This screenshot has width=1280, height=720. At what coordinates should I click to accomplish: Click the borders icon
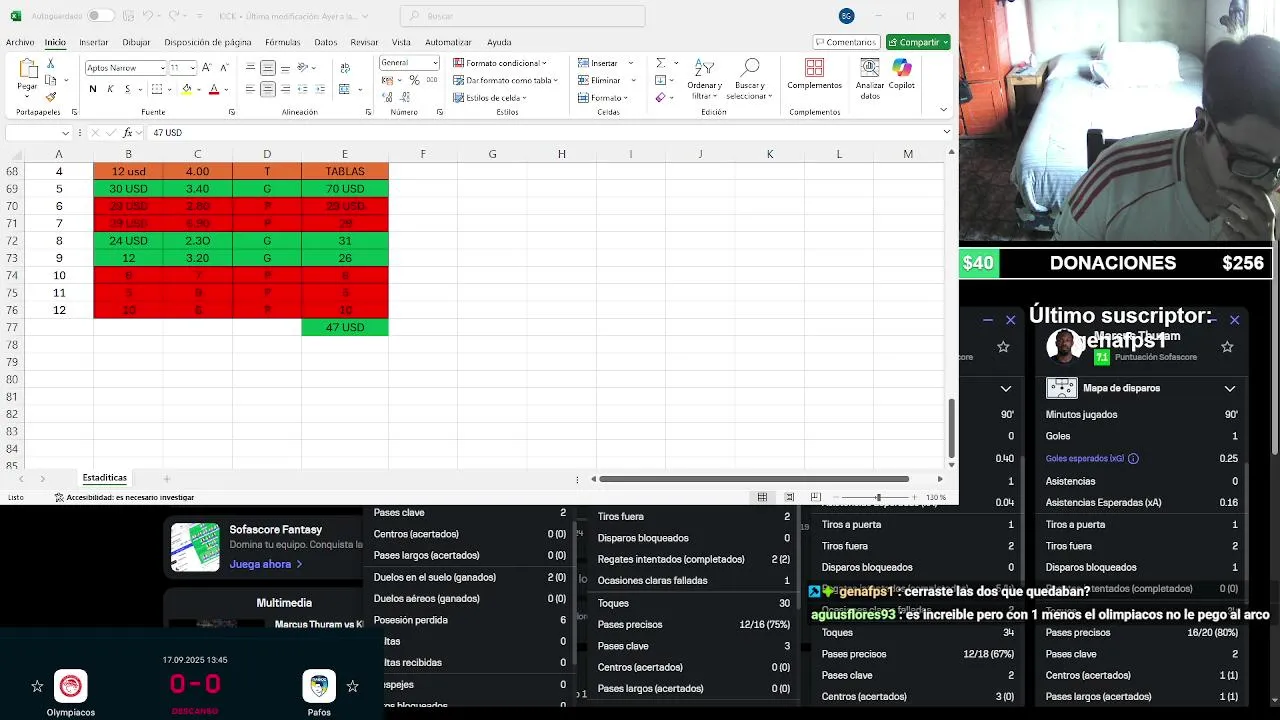tap(158, 89)
